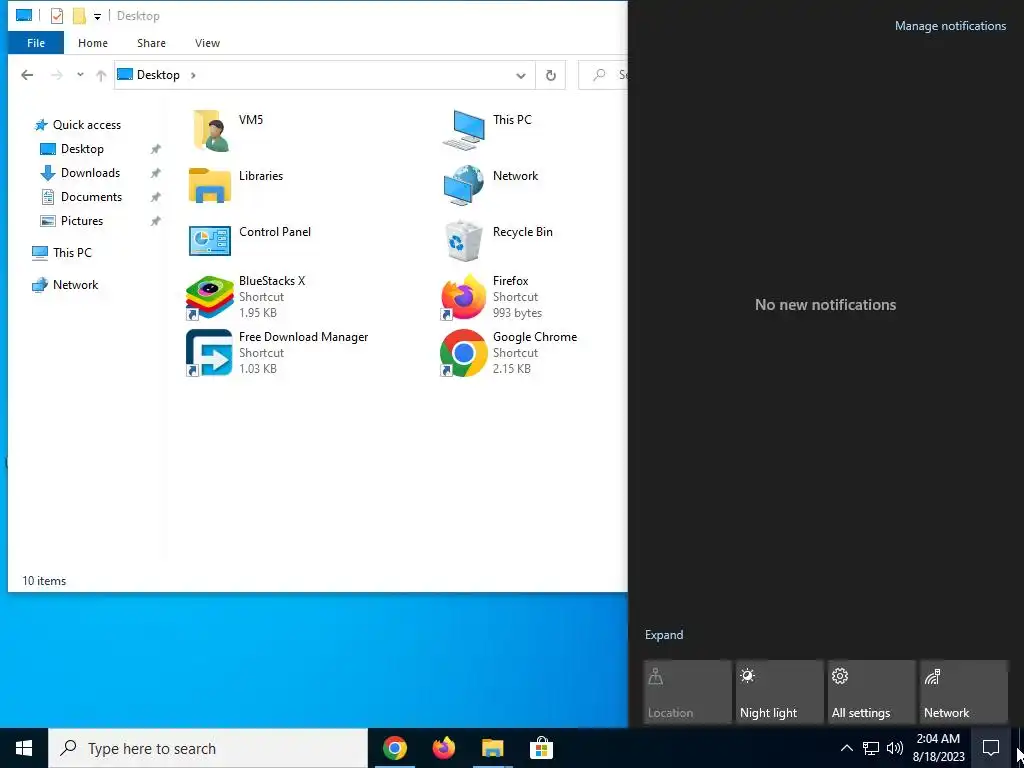The image size is (1024, 768).
Task: Select Documents in navigation pane
Action: pyautogui.click(x=91, y=197)
